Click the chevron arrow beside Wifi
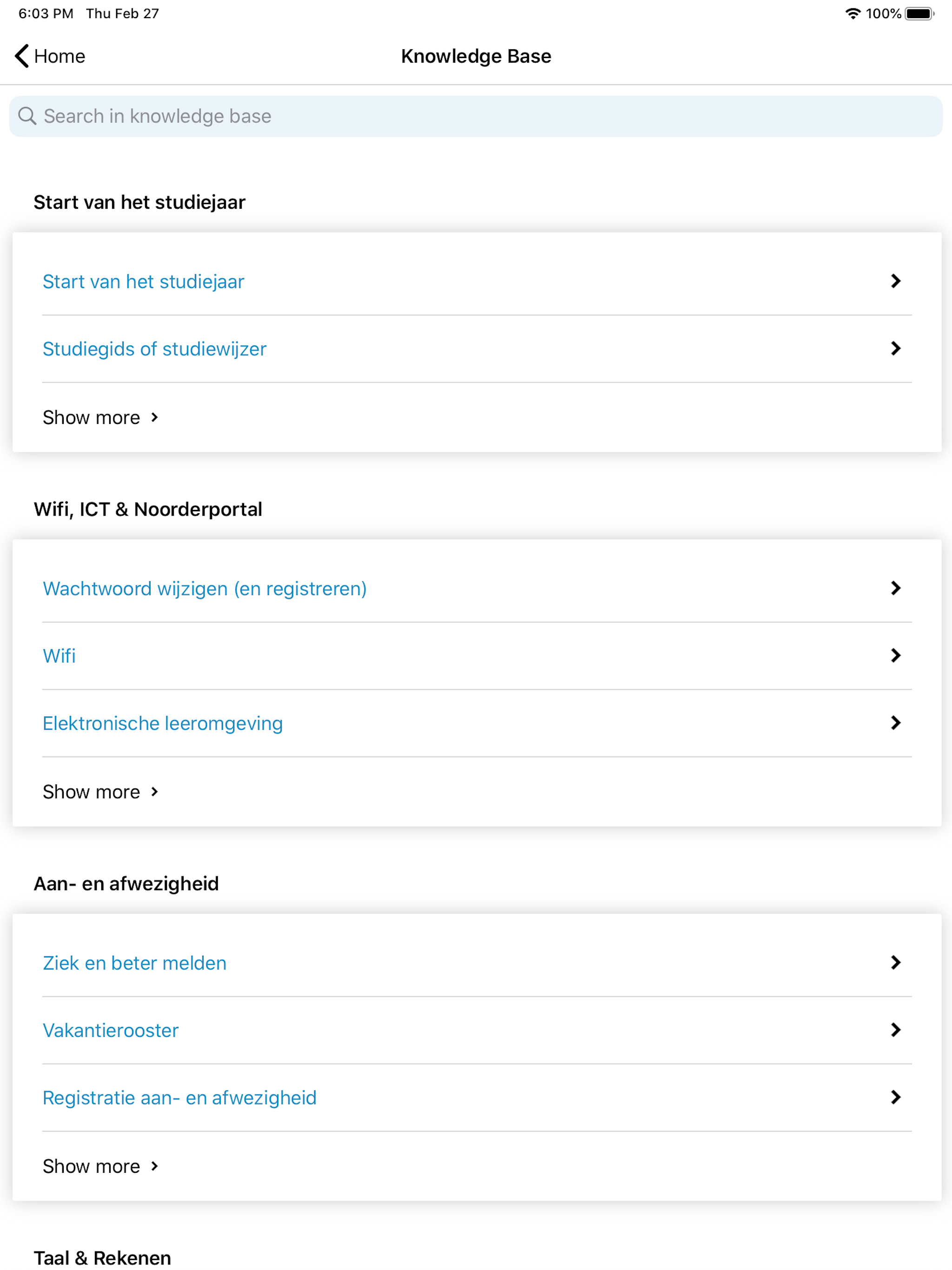The height and width of the screenshot is (1270, 952). (x=895, y=655)
